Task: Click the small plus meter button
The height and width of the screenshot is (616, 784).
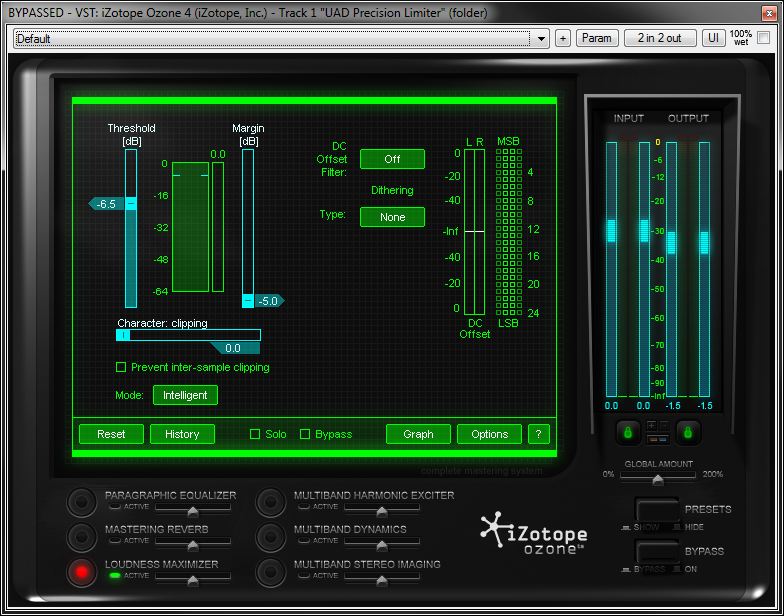Action: click(652, 426)
